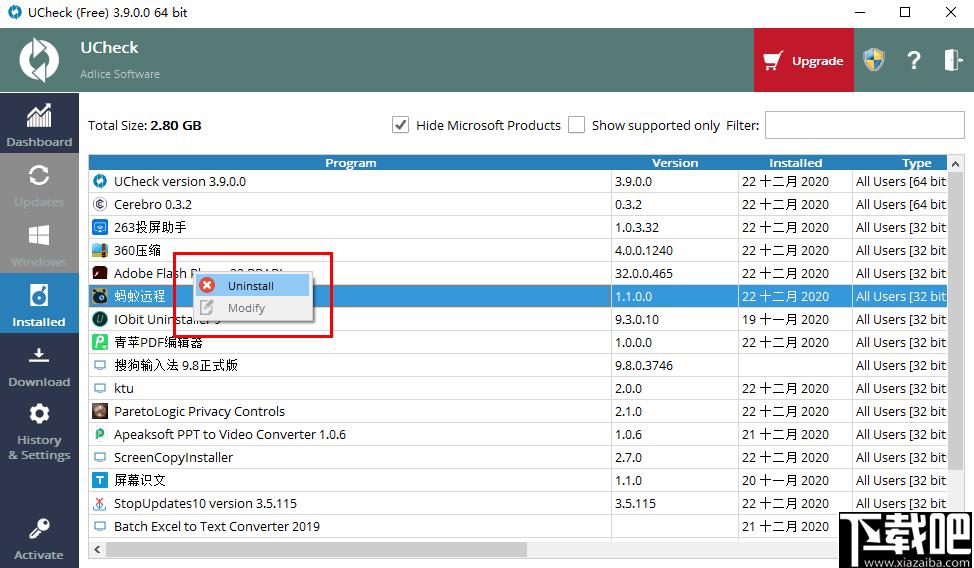Click the IObit Uninstaller row icon
974x568 pixels.
pyautogui.click(x=99, y=319)
